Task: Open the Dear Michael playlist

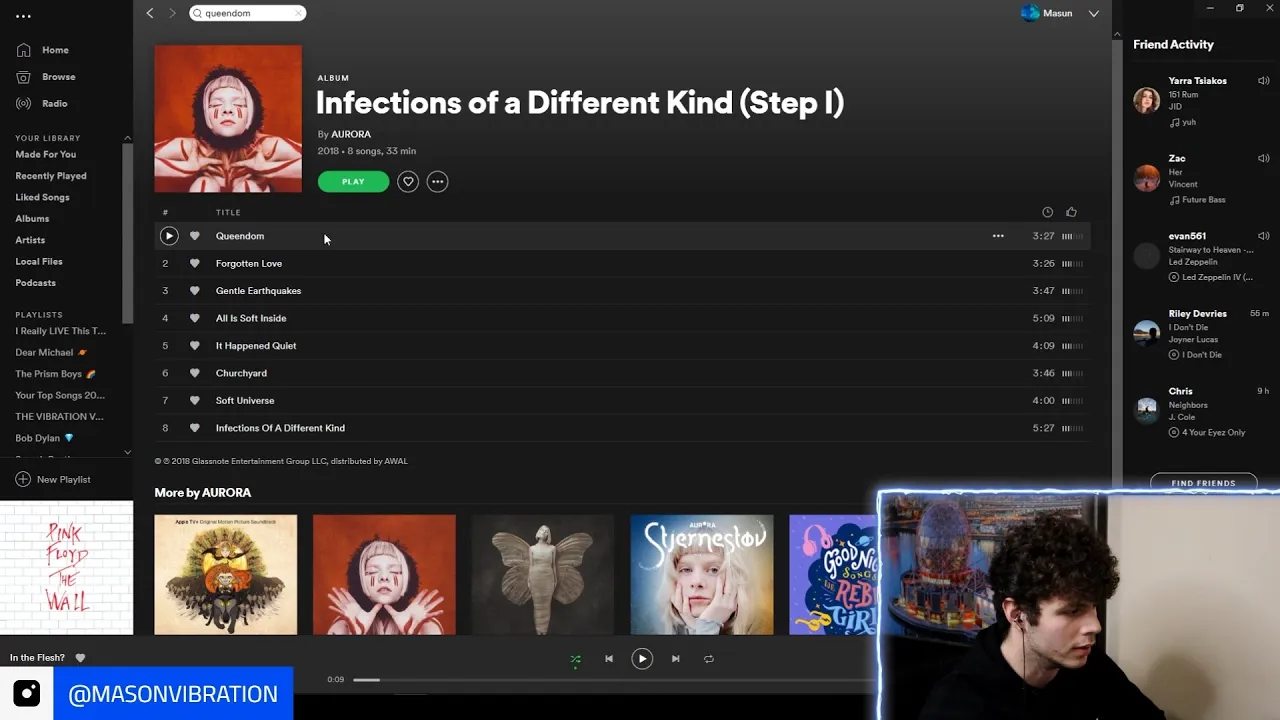Action: click(x=51, y=352)
